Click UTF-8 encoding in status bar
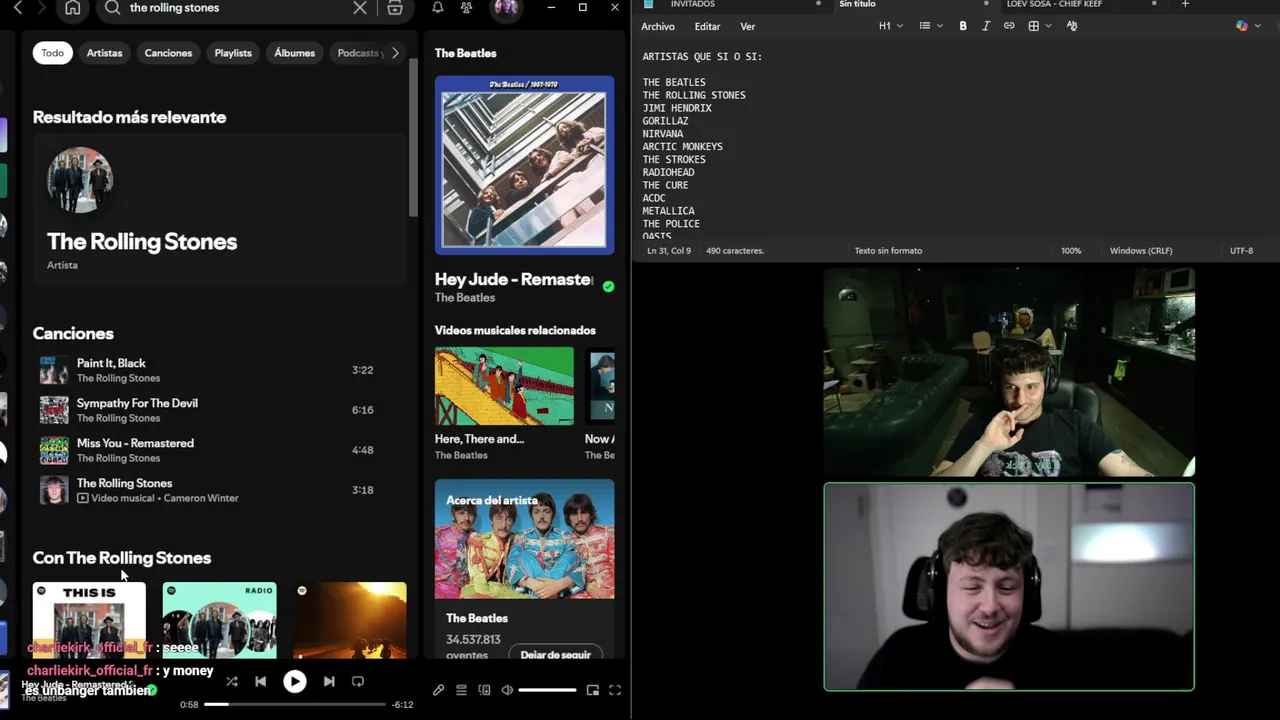 coord(1241,251)
